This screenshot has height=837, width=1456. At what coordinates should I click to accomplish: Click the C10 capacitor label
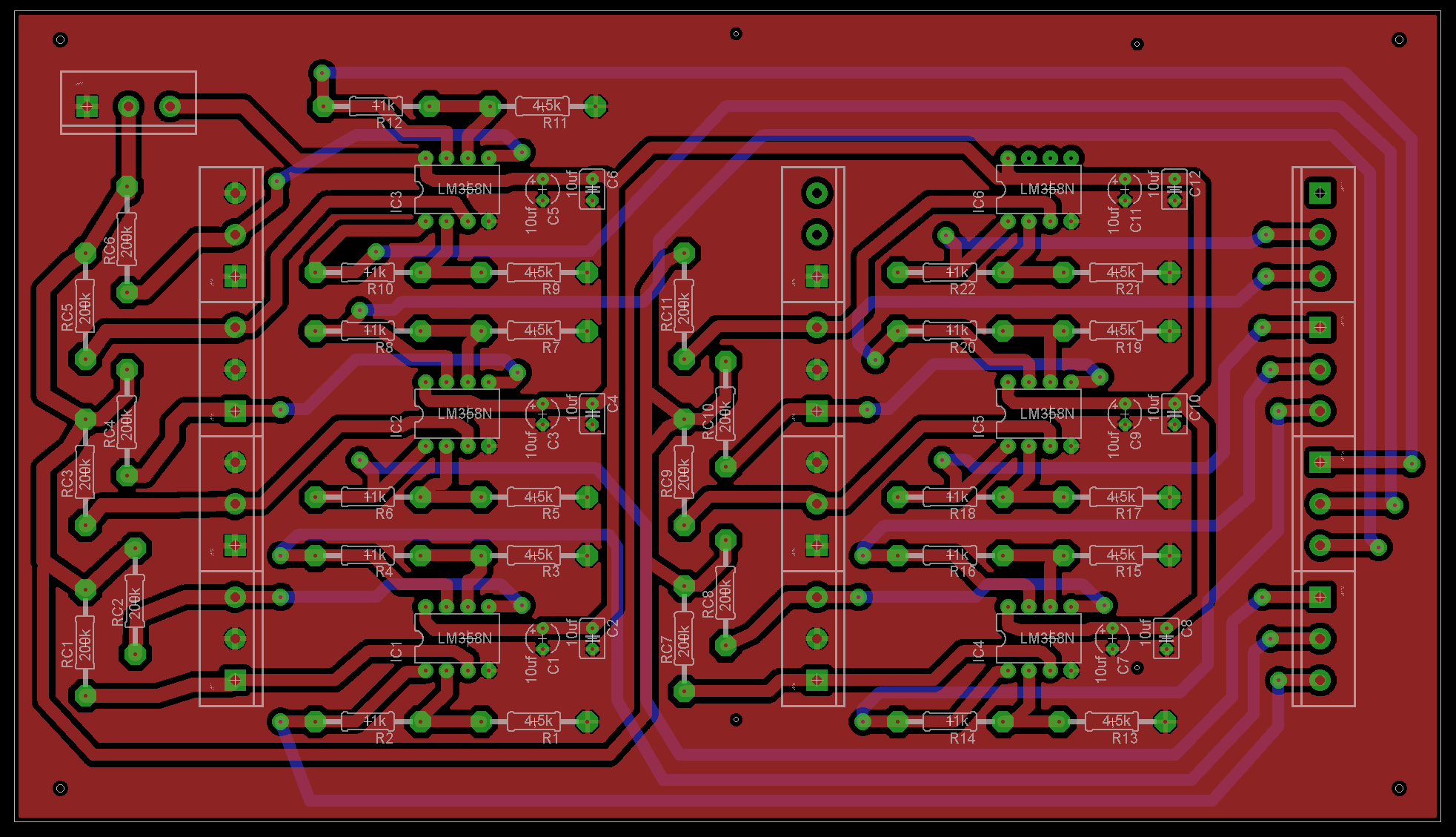point(1194,408)
